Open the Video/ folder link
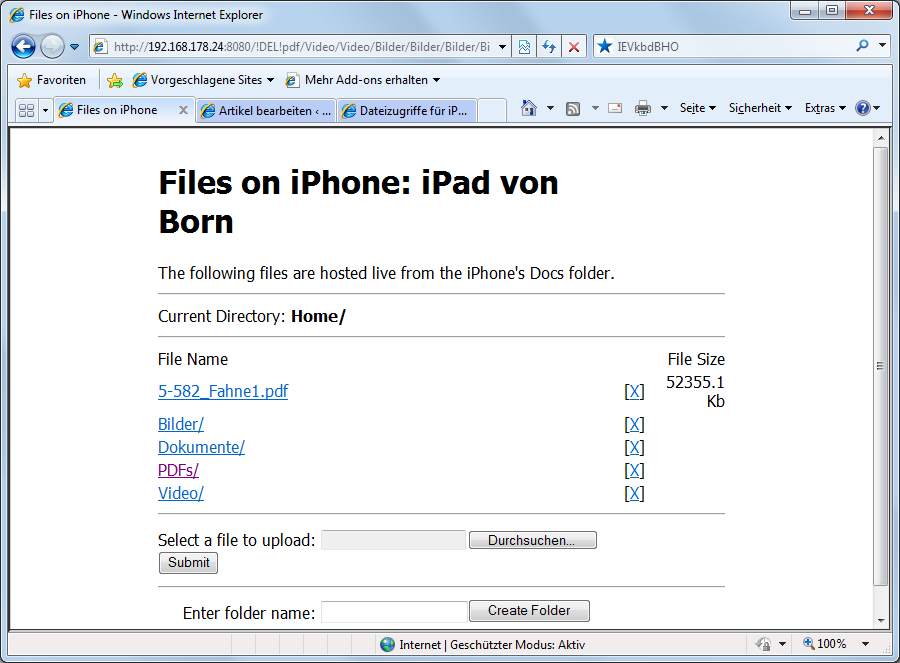Viewport: 900px width, 663px height. coord(181,494)
